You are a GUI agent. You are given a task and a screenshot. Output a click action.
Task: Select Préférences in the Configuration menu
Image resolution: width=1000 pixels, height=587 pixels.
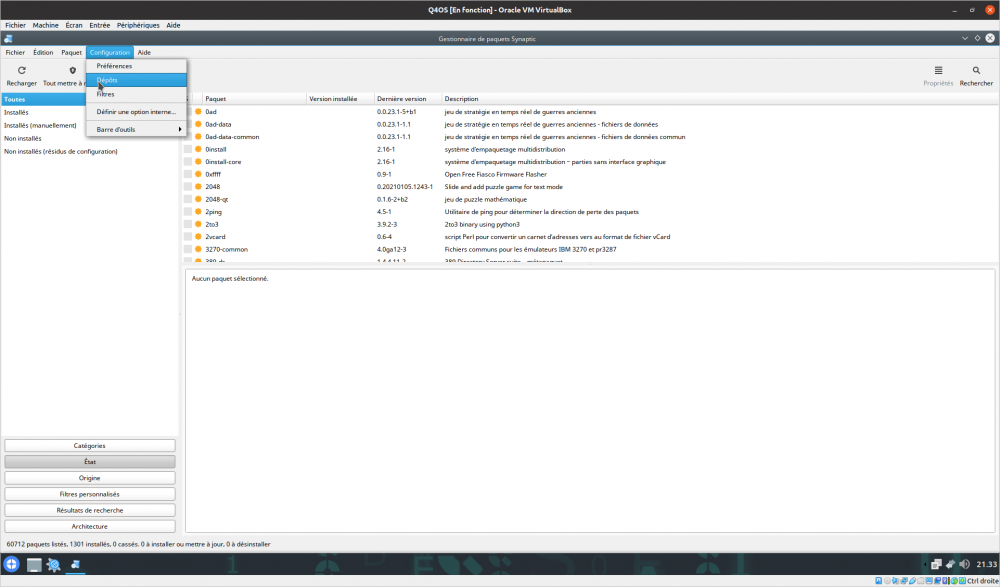[x=114, y=66]
